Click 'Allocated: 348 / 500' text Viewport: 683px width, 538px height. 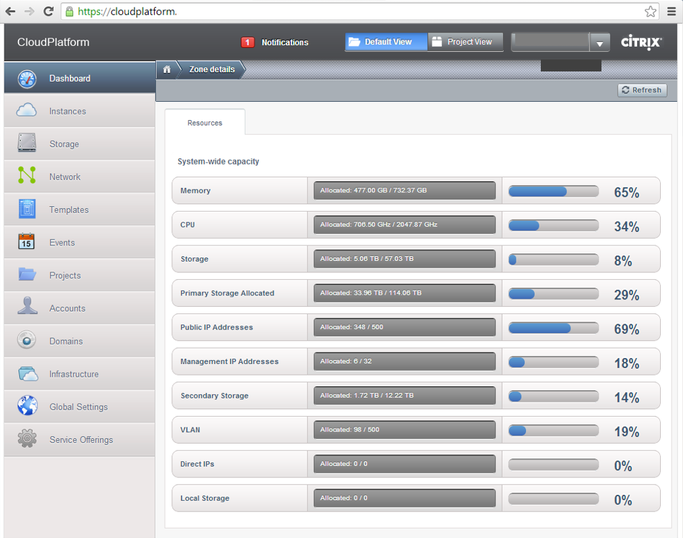point(352,327)
